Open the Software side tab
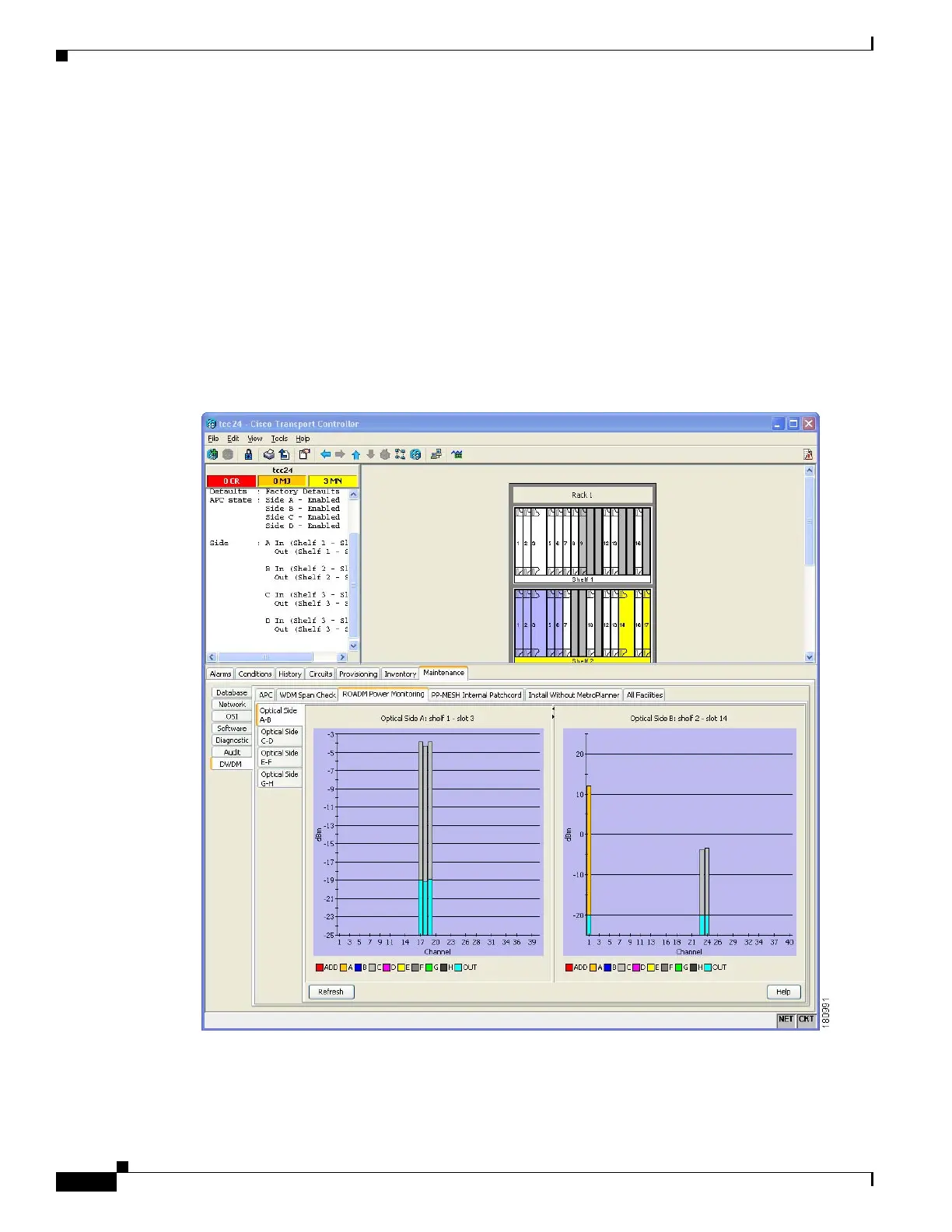 232,729
